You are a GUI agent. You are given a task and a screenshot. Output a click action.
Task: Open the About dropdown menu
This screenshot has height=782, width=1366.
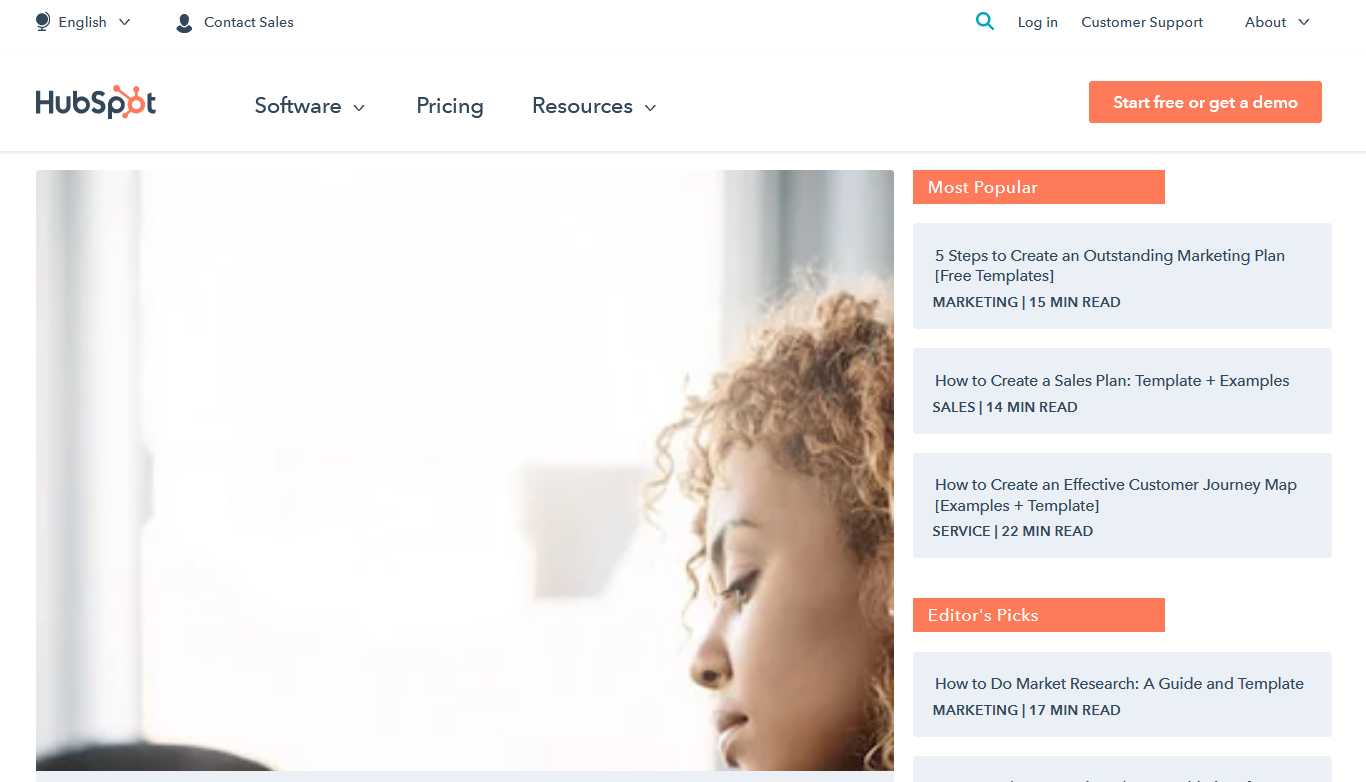coord(1277,22)
